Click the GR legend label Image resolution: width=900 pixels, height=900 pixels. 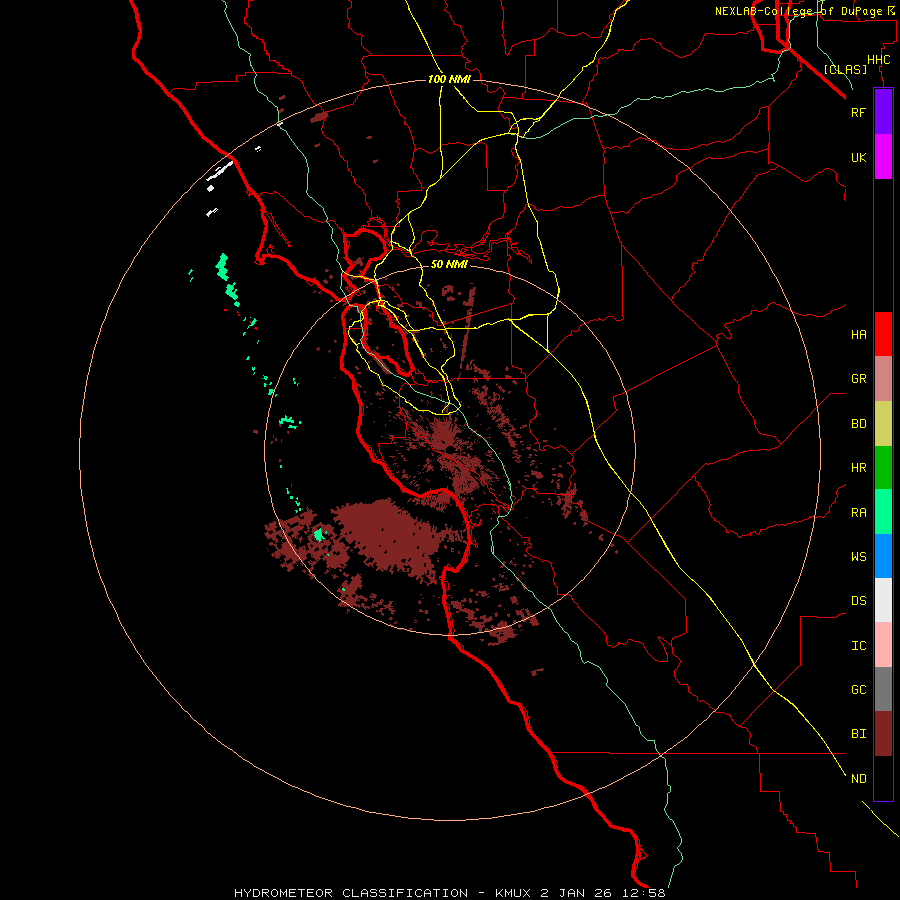click(858, 379)
